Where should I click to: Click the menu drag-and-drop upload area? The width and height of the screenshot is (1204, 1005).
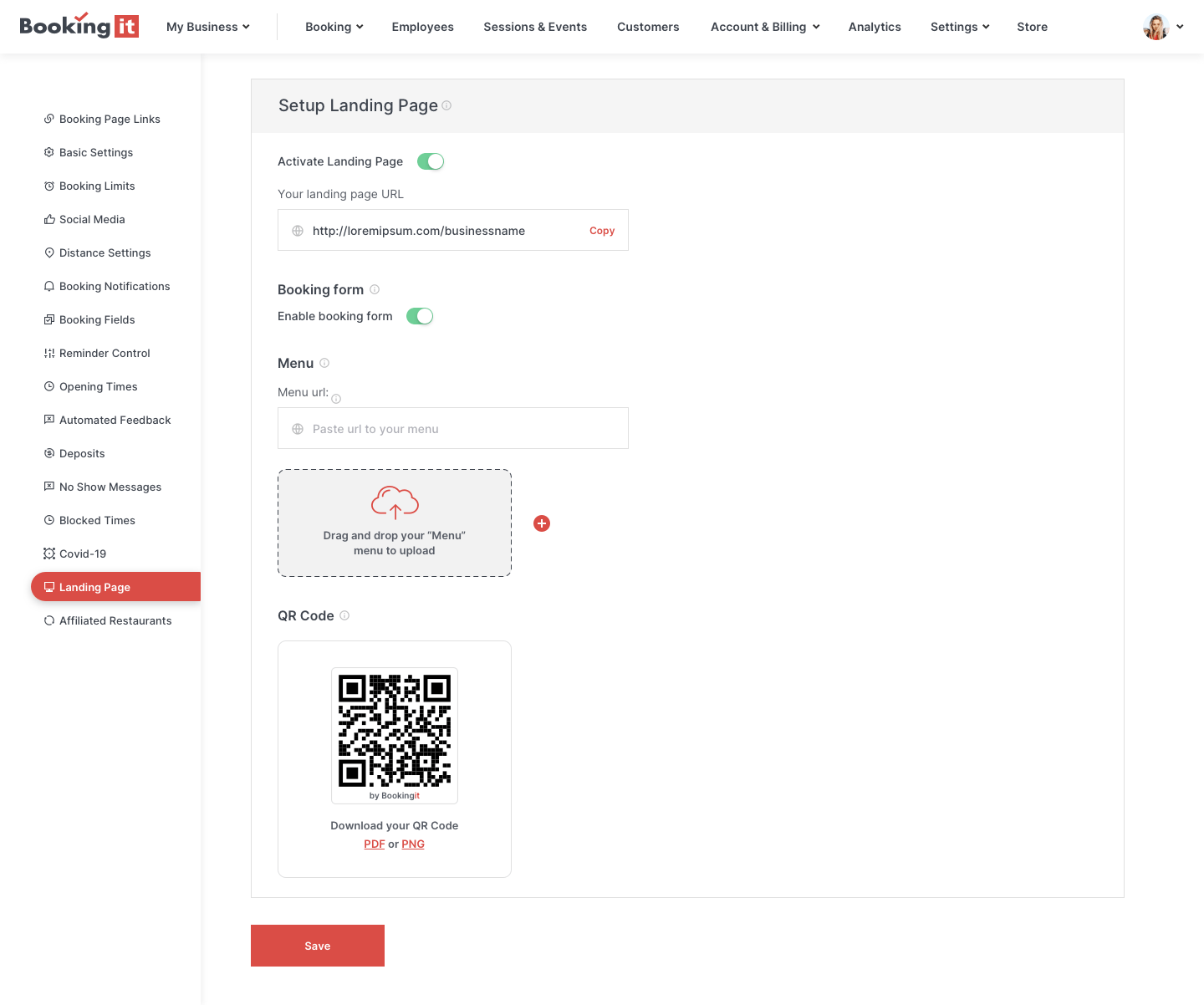[x=395, y=523]
